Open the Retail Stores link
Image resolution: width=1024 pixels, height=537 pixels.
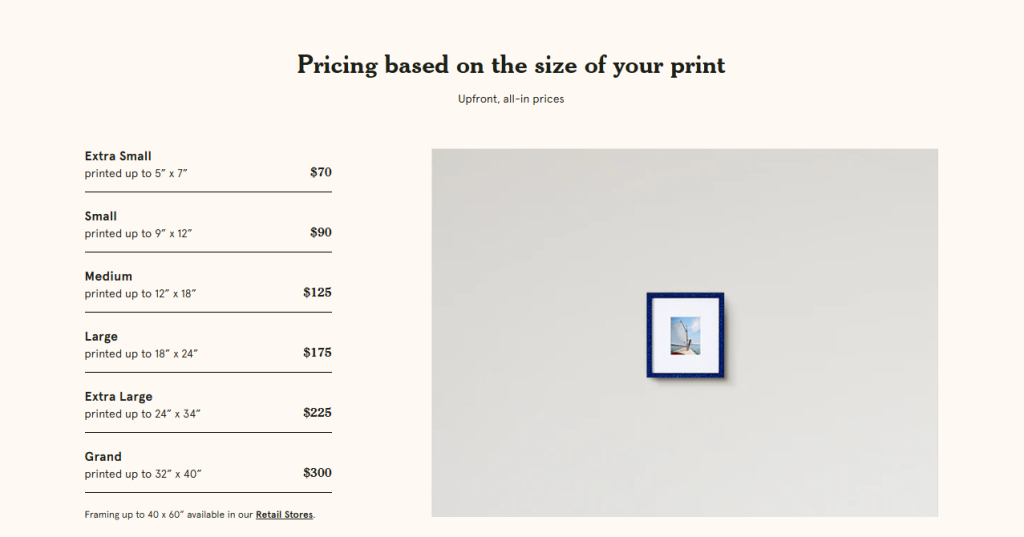pyautogui.click(x=284, y=515)
